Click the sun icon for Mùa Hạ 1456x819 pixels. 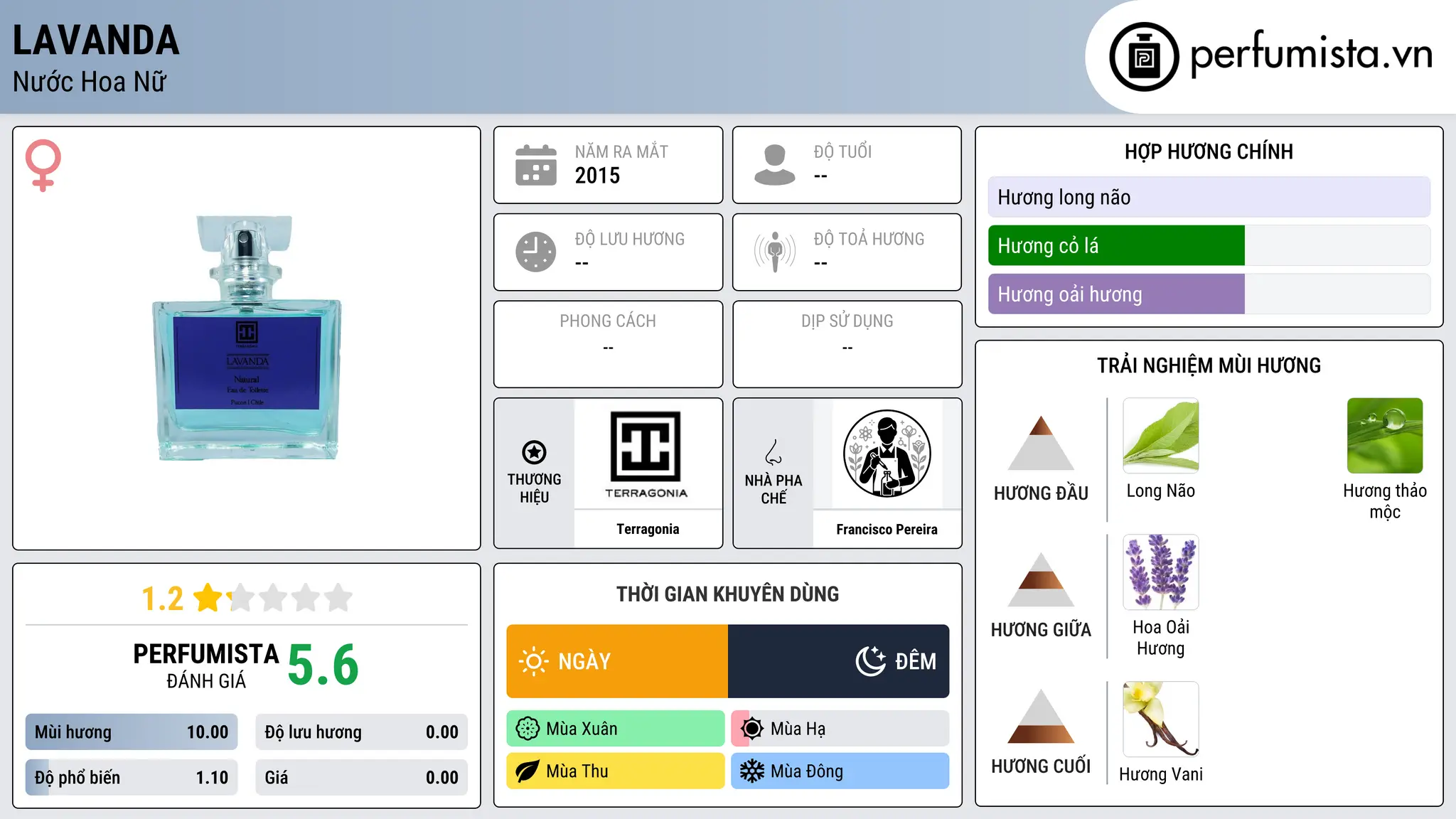pos(751,729)
